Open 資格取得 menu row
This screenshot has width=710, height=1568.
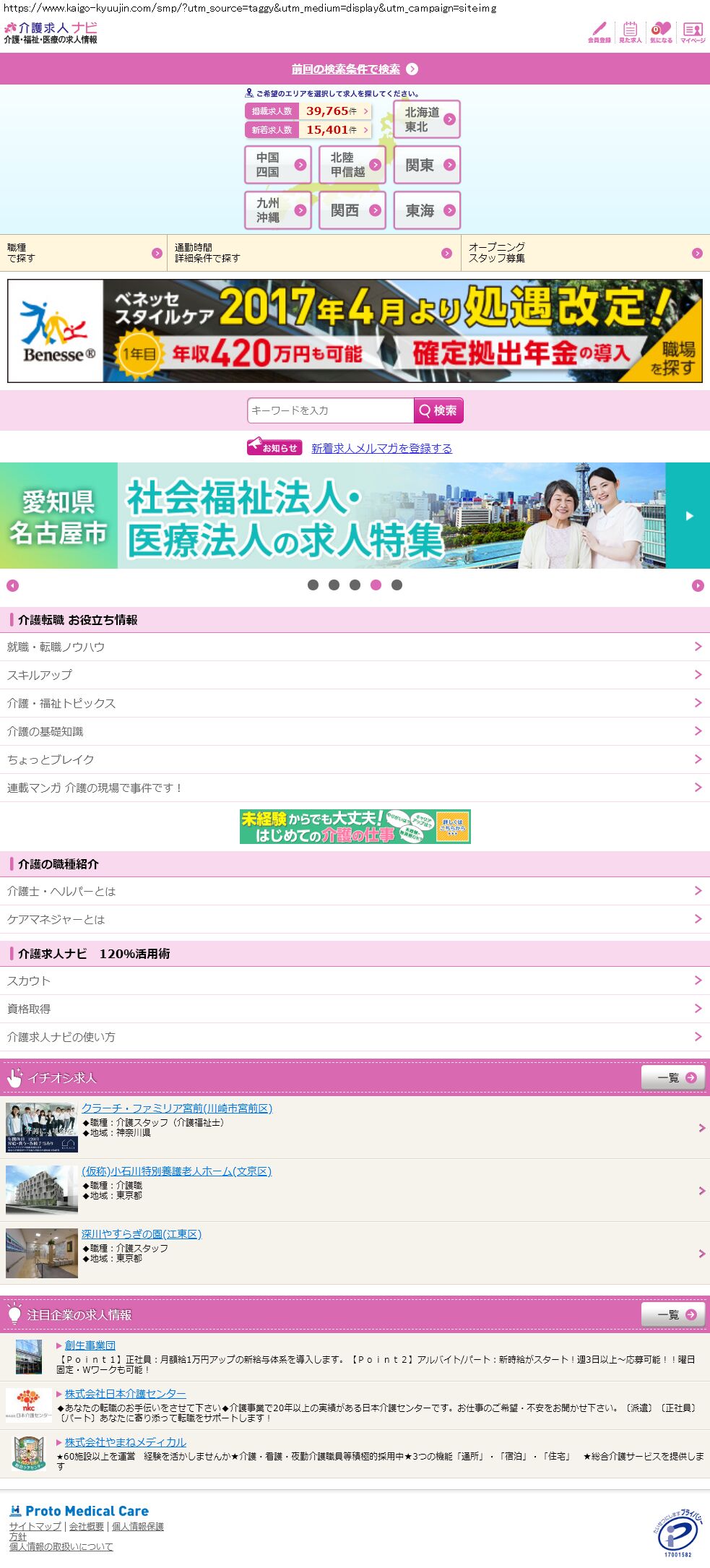point(355,1009)
